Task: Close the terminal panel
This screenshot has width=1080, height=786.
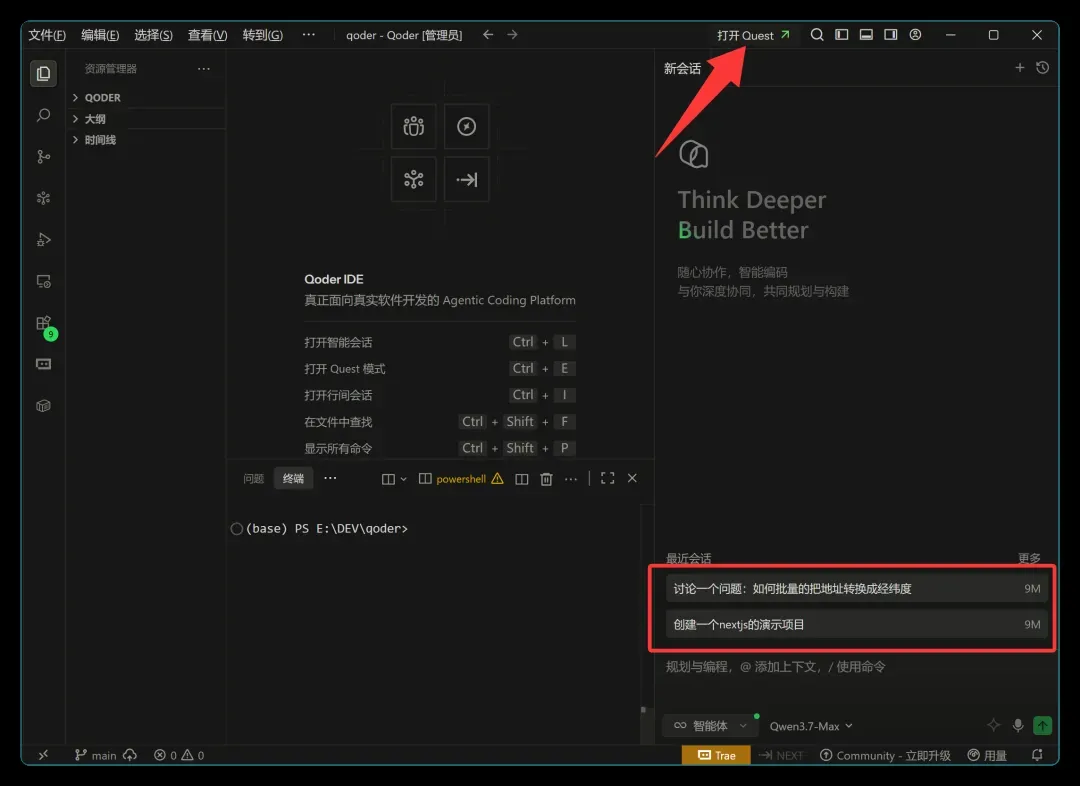Action: coord(632,478)
